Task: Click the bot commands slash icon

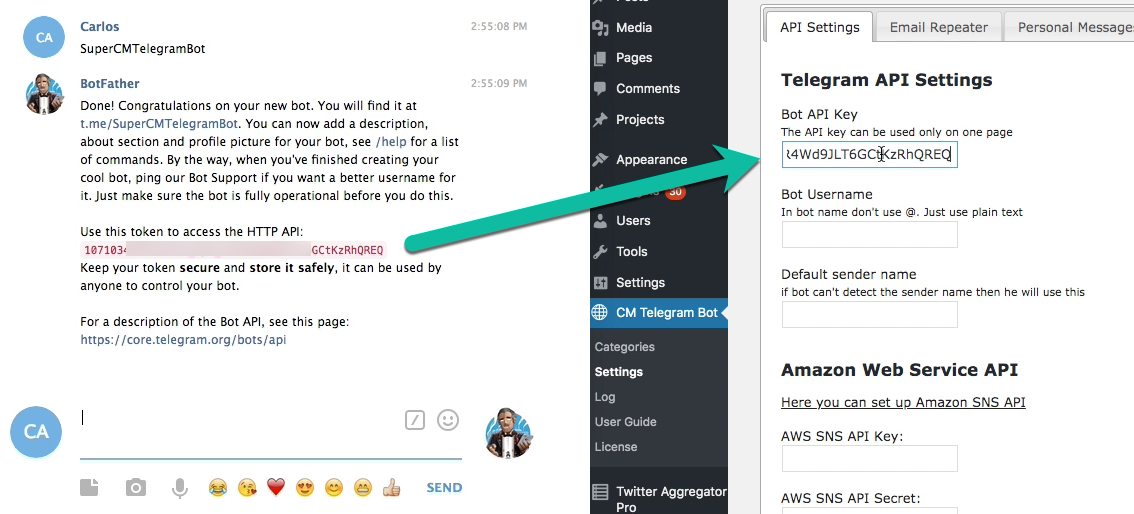Action: 414,419
